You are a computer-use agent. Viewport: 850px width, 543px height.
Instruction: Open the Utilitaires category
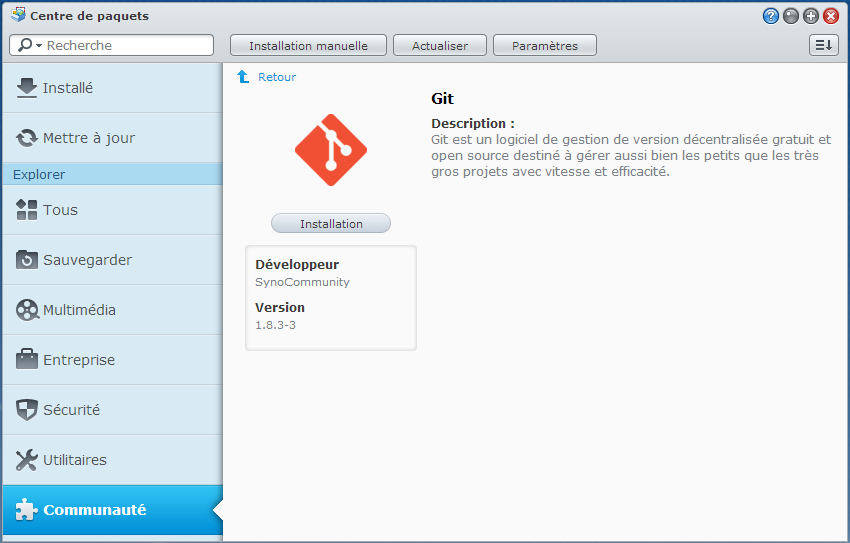coord(113,460)
